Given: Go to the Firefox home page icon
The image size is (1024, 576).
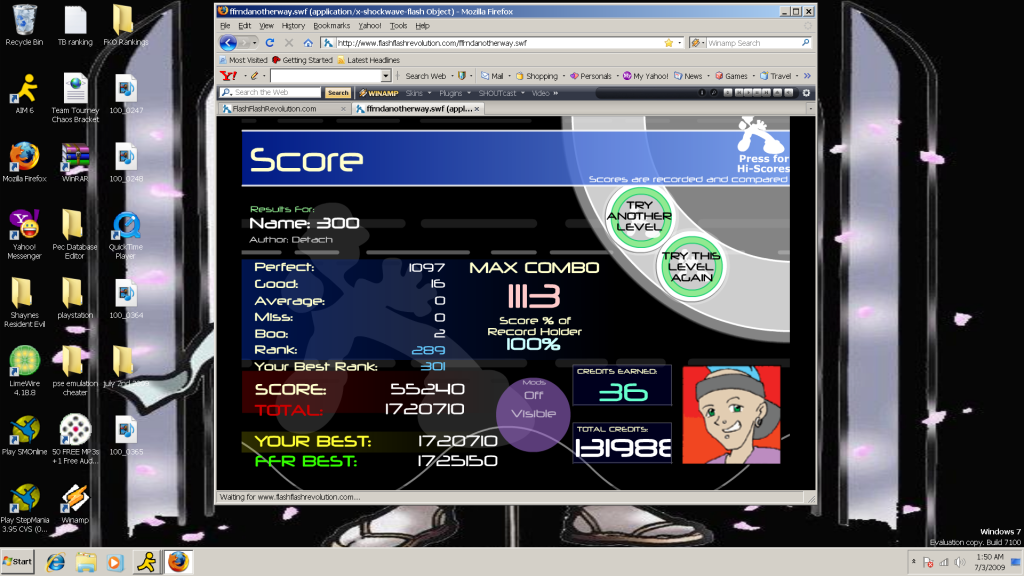Looking at the screenshot, I should (308, 43).
